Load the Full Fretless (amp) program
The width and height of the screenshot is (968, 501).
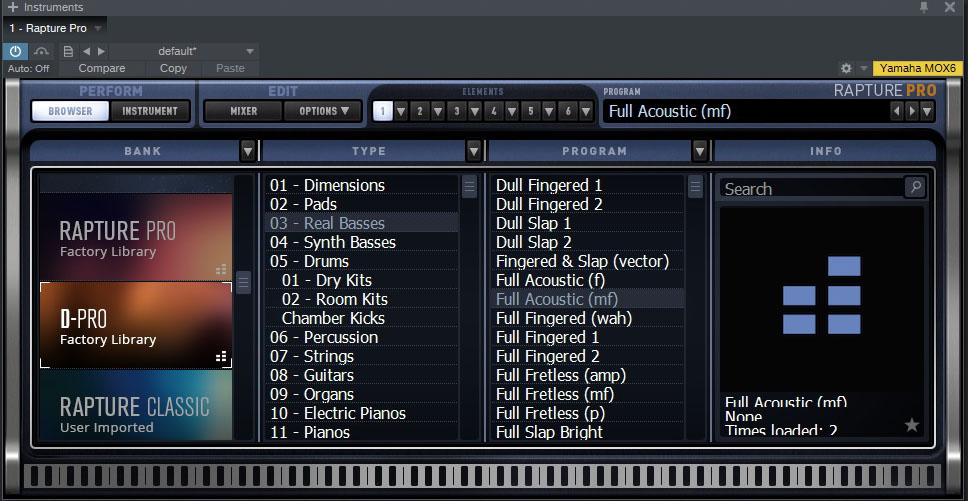click(588, 376)
